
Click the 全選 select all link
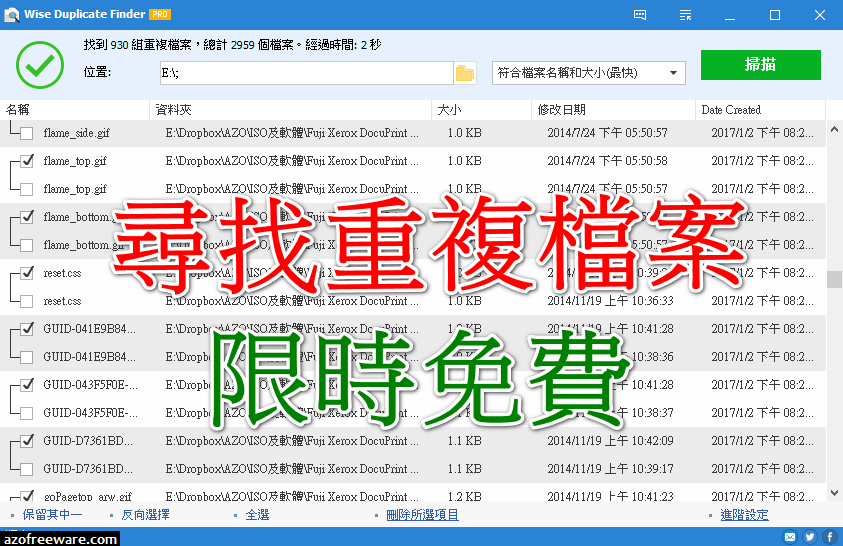tap(257, 515)
